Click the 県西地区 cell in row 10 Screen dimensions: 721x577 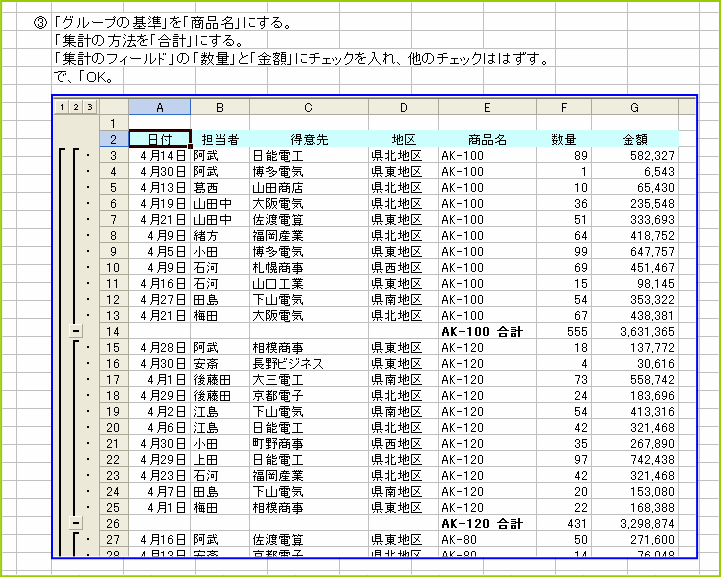(x=403, y=267)
